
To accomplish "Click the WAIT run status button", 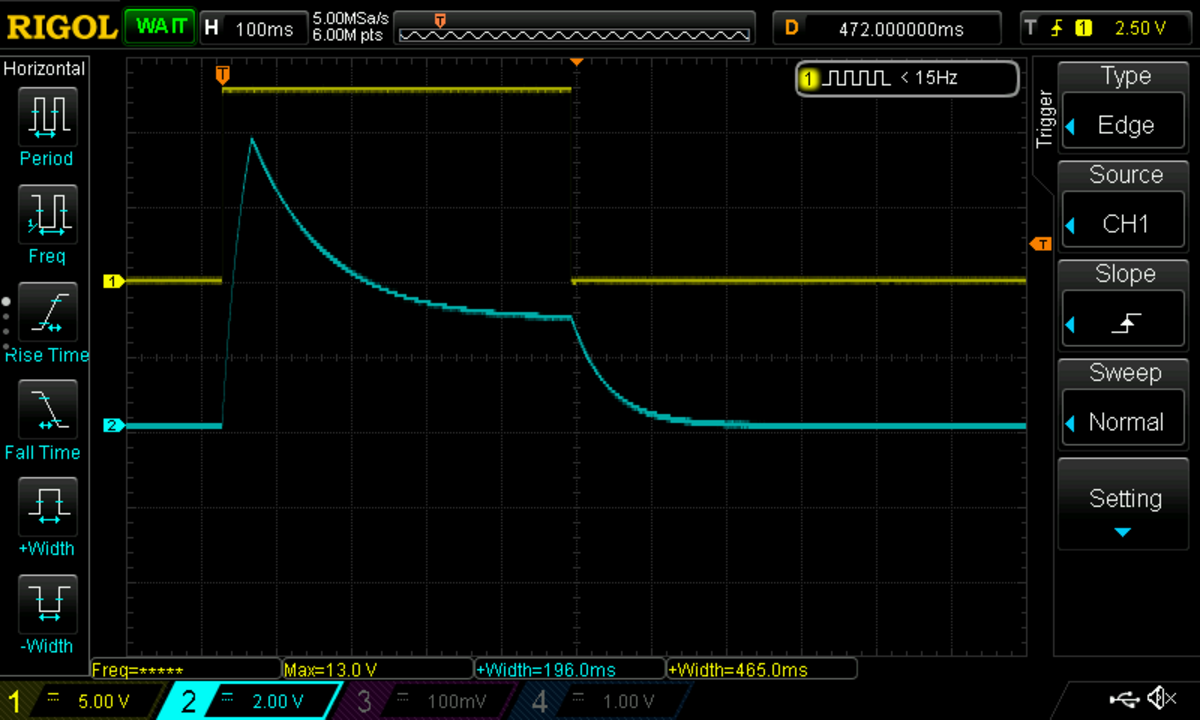I will [x=159, y=27].
